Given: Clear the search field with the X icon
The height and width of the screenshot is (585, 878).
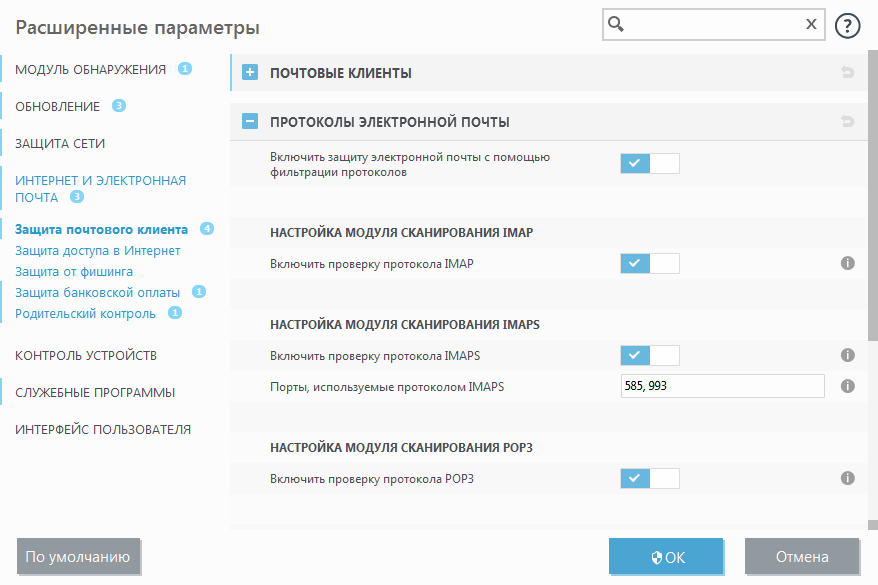Looking at the screenshot, I should (x=811, y=24).
